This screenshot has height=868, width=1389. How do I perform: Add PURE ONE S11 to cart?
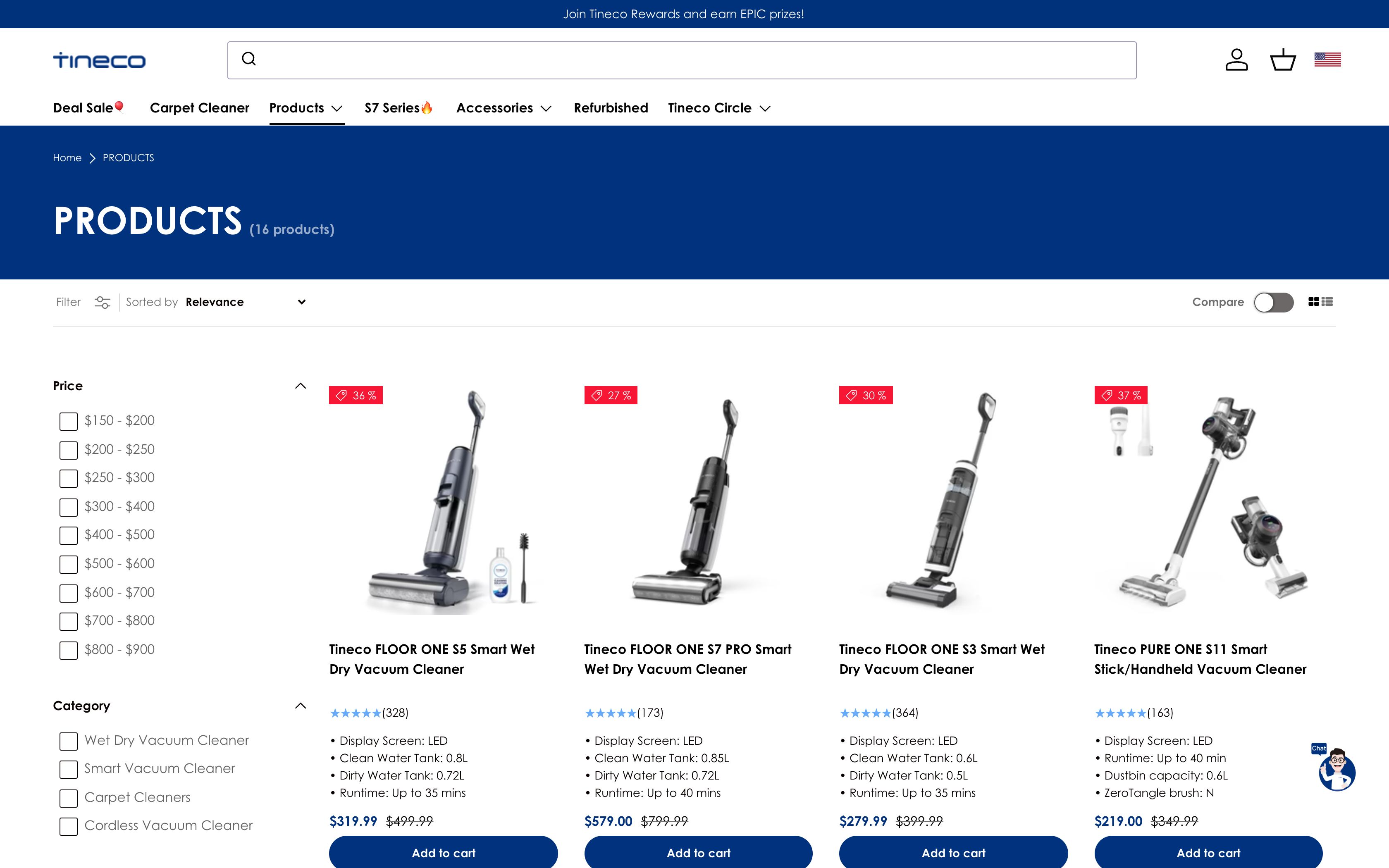pos(1208,852)
